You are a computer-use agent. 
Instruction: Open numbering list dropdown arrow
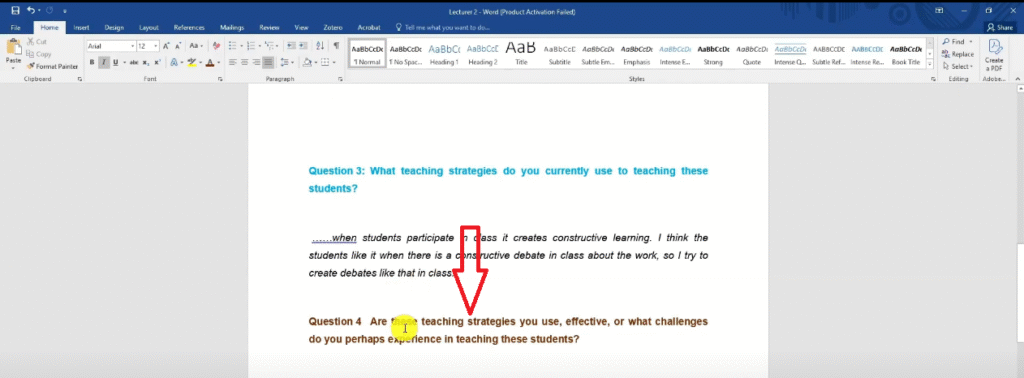click(259, 46)
